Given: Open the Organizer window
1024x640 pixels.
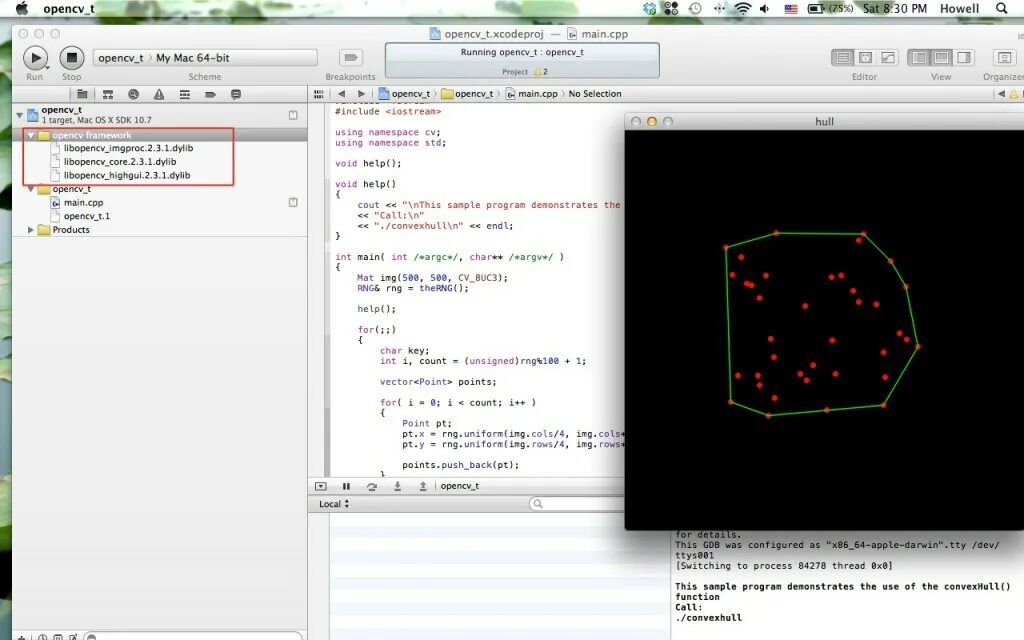Looking at the screenshot, I should coord(1004,57).
